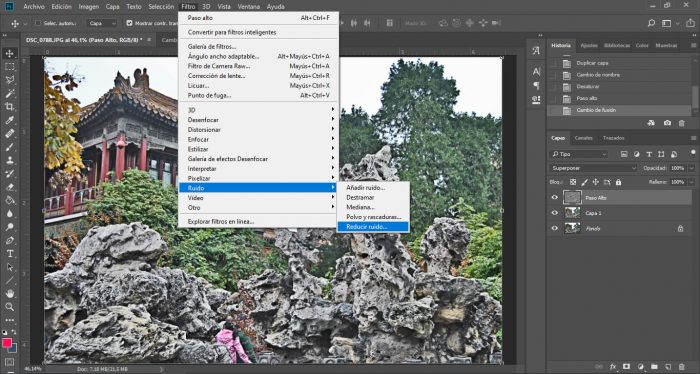Toggle Quick Mask mode icon
Screen dimensions: 700x374
click(x=9, y=362)
